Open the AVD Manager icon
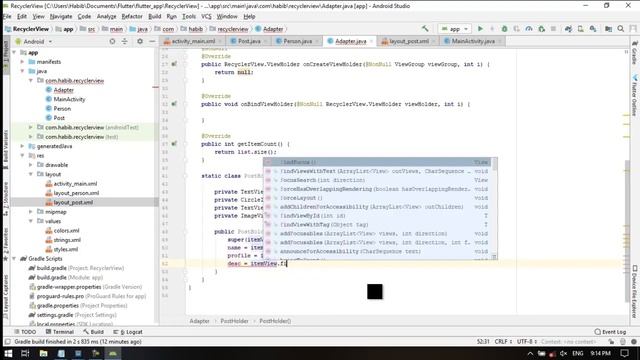The height and width of the screenshot is (360, 640). coord(580,29)
